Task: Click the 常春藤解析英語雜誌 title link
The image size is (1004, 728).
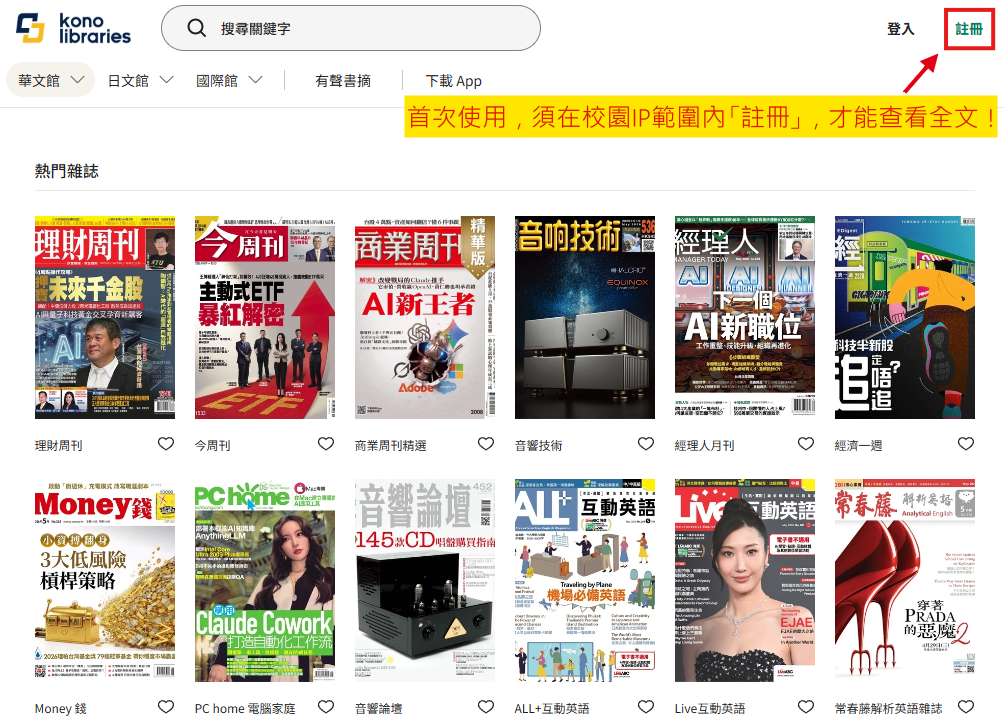Action: 889,709
